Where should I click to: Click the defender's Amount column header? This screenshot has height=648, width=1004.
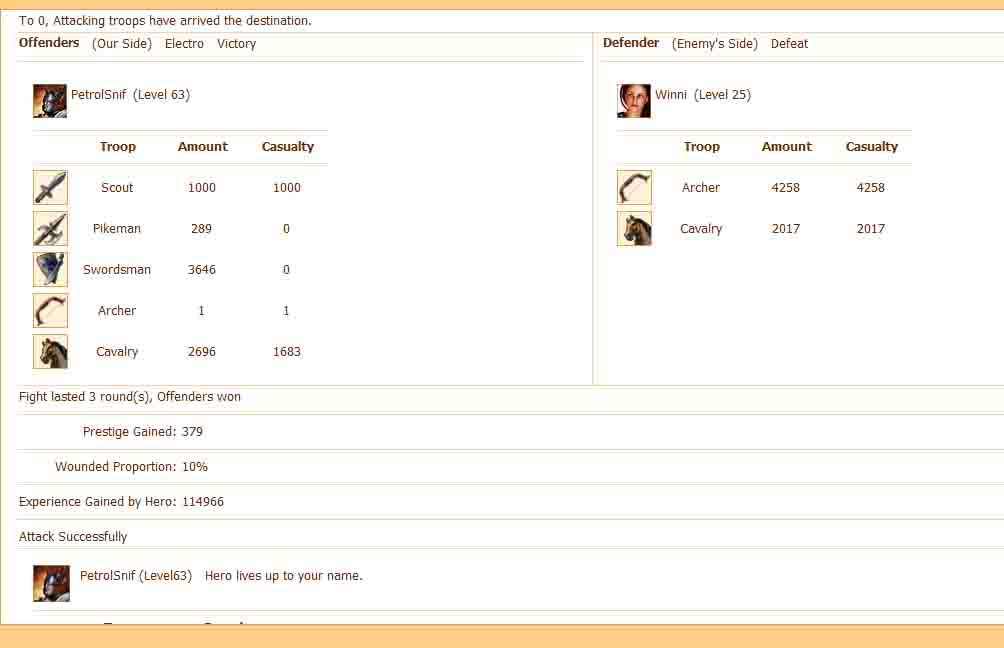[x=787, y=147]
